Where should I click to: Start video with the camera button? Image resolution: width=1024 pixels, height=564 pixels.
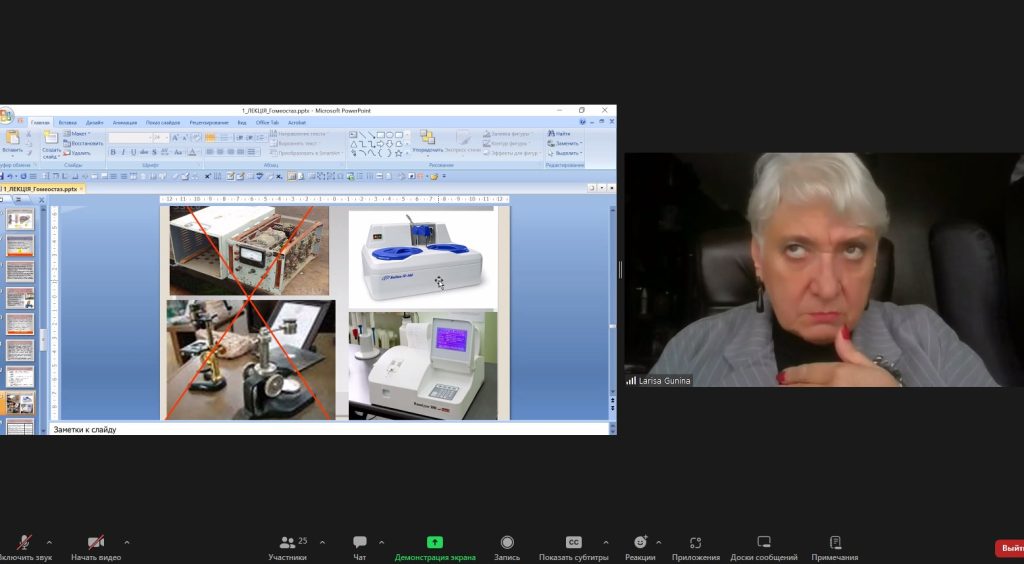tap(96, 543)
